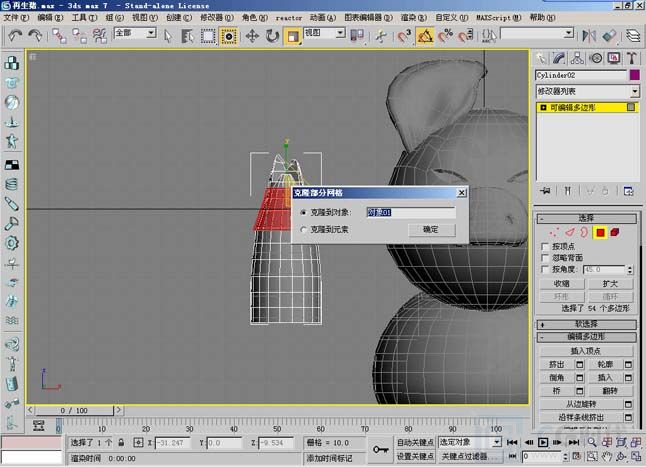Enable the 按顶点 checkbox

point(545,247)
